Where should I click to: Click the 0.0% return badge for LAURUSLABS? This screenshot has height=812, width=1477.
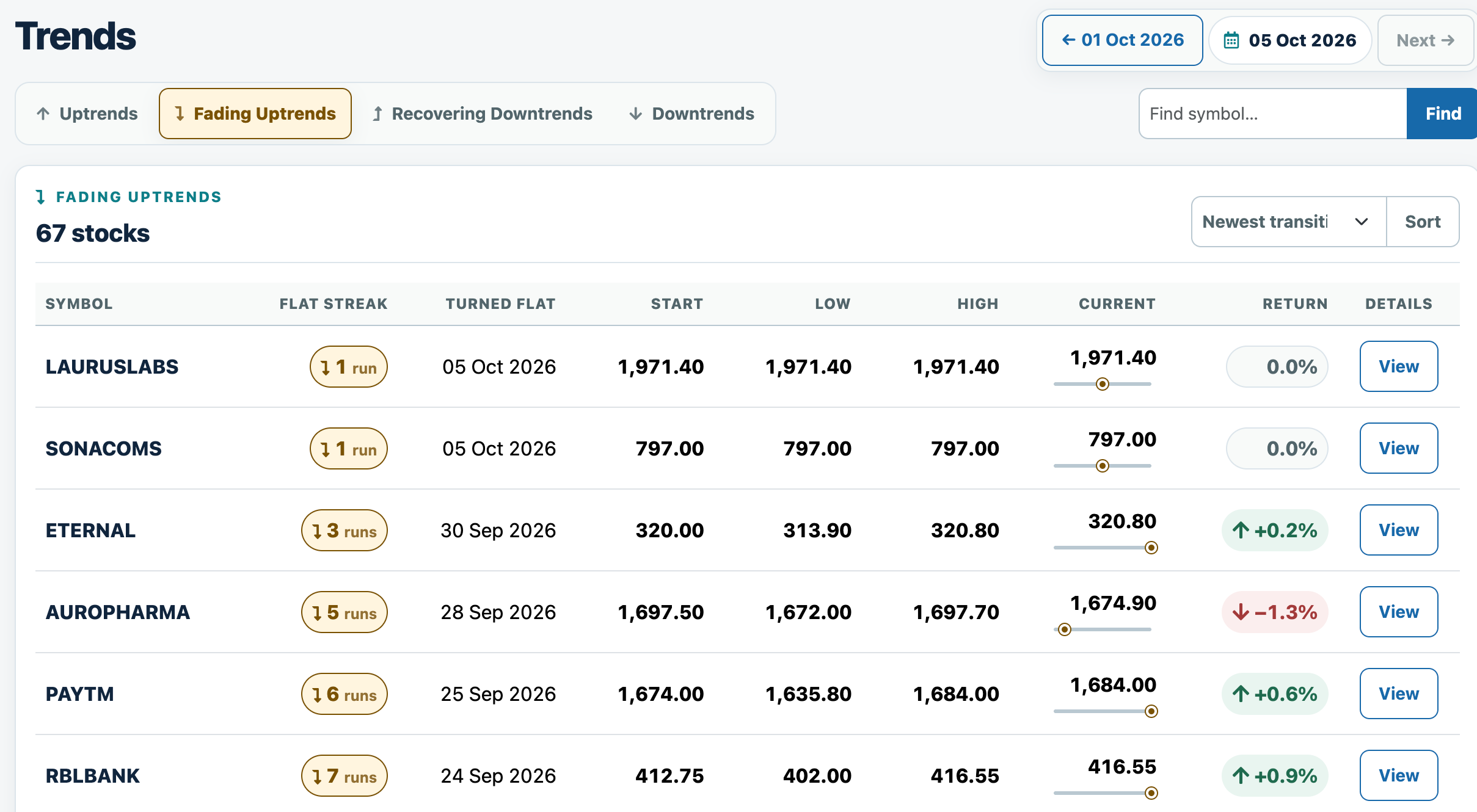[1277, 367]
